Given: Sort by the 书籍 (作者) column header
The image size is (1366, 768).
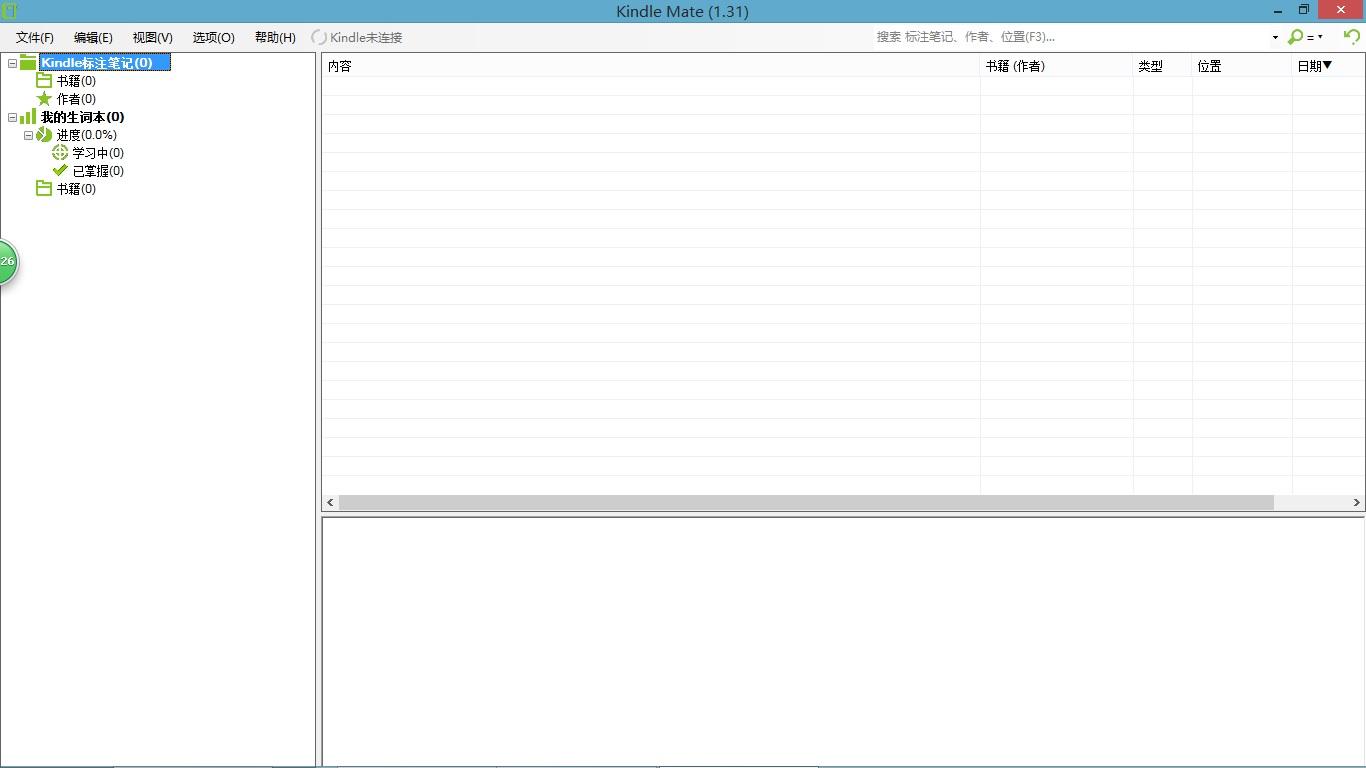Looking at the screenshot, I should coord(1057,66).
